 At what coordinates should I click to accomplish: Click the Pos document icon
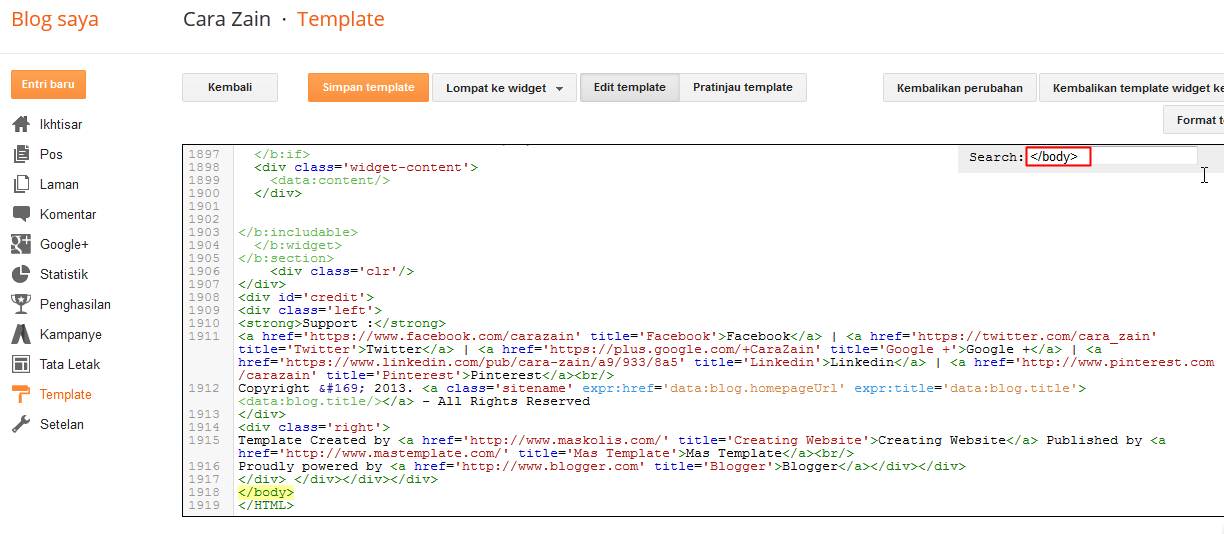(x=21, y=155)
